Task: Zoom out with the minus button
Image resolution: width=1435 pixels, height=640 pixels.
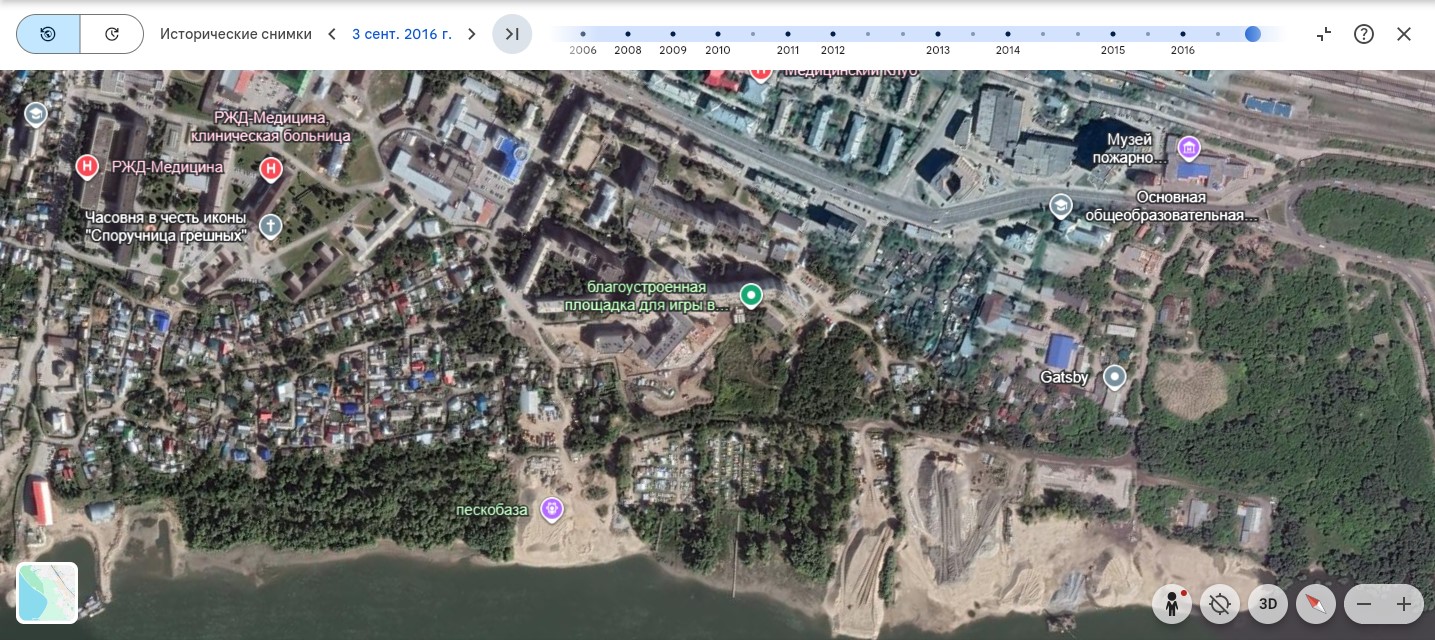Action: tap(1364, 604)
